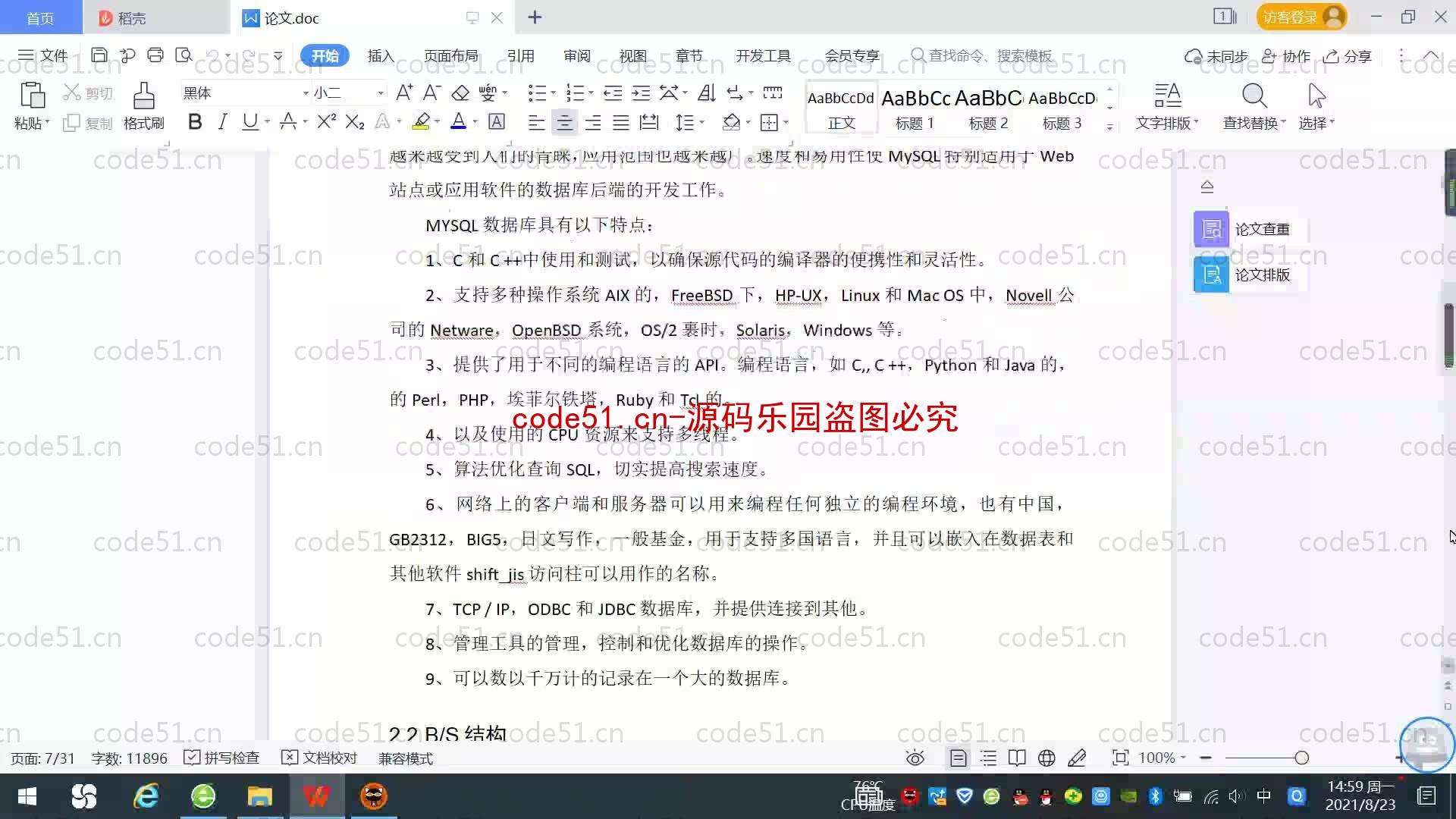Apply font color red A
The width and height of the screenshot is (1456, 819).
[458, 121]
